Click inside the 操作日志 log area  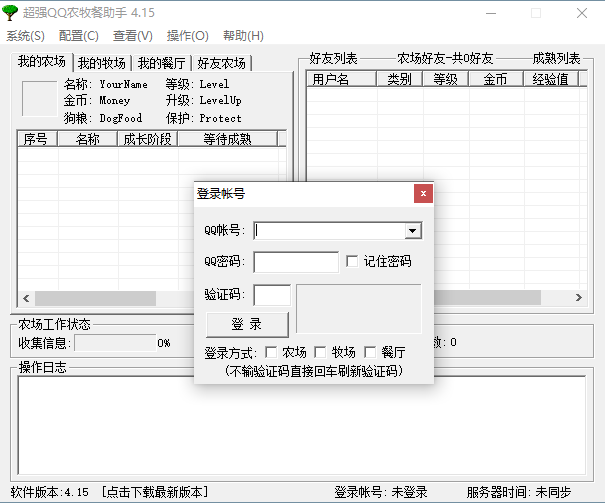click(x=302, y=425)
